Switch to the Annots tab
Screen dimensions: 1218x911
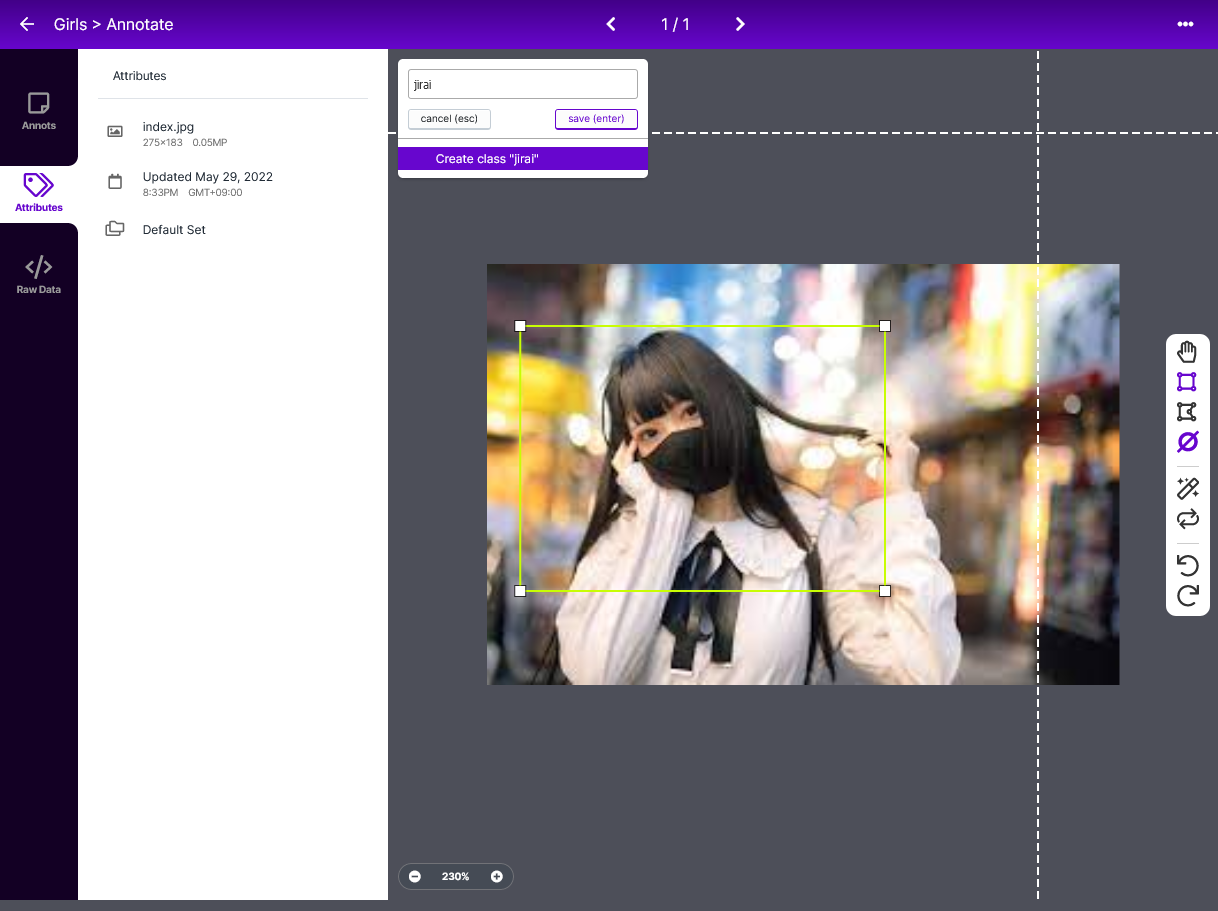(x=39, y=111)
